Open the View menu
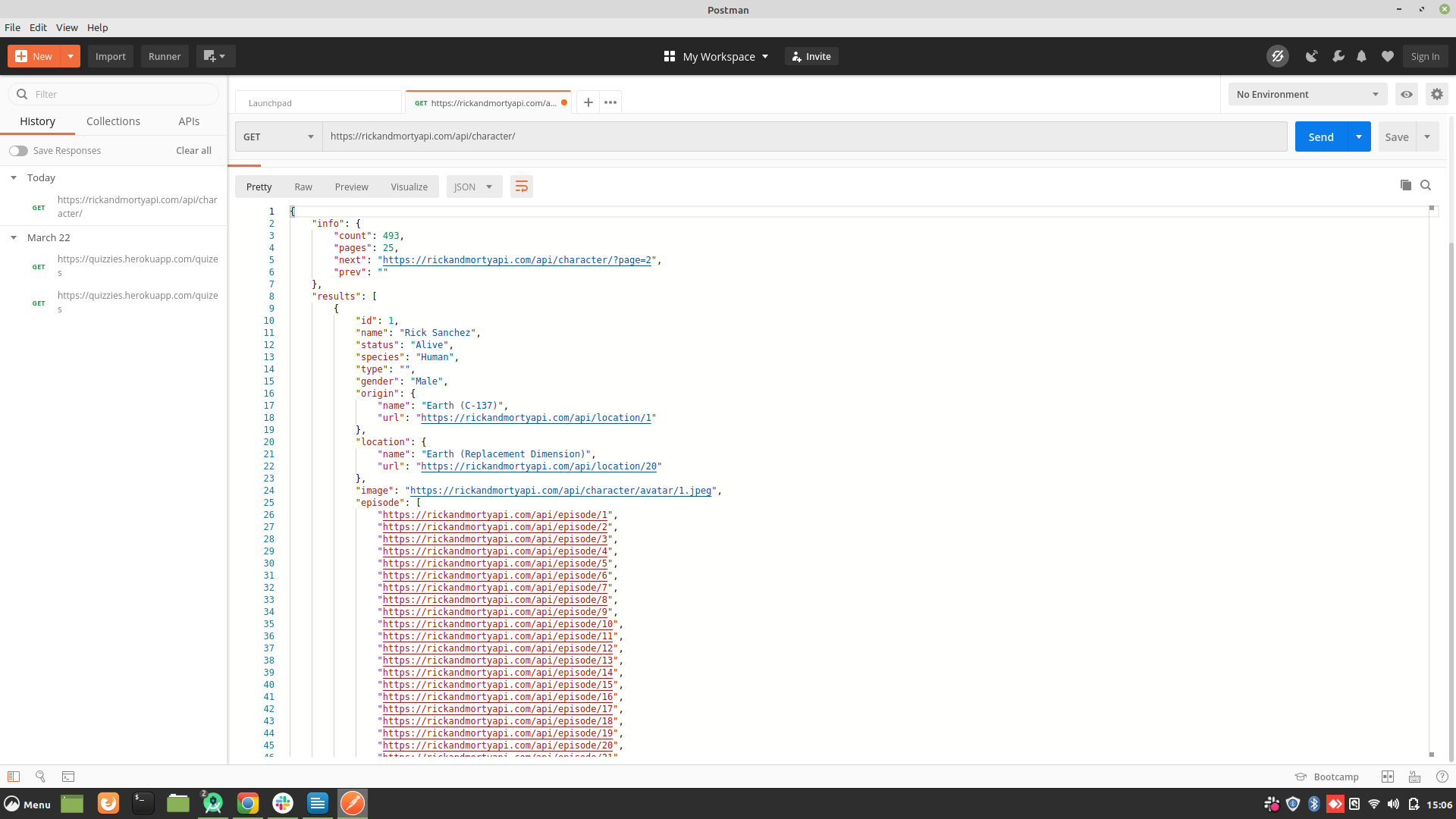Image resolution: width=1456 pixels, height=819 pixels. [67, 27]
